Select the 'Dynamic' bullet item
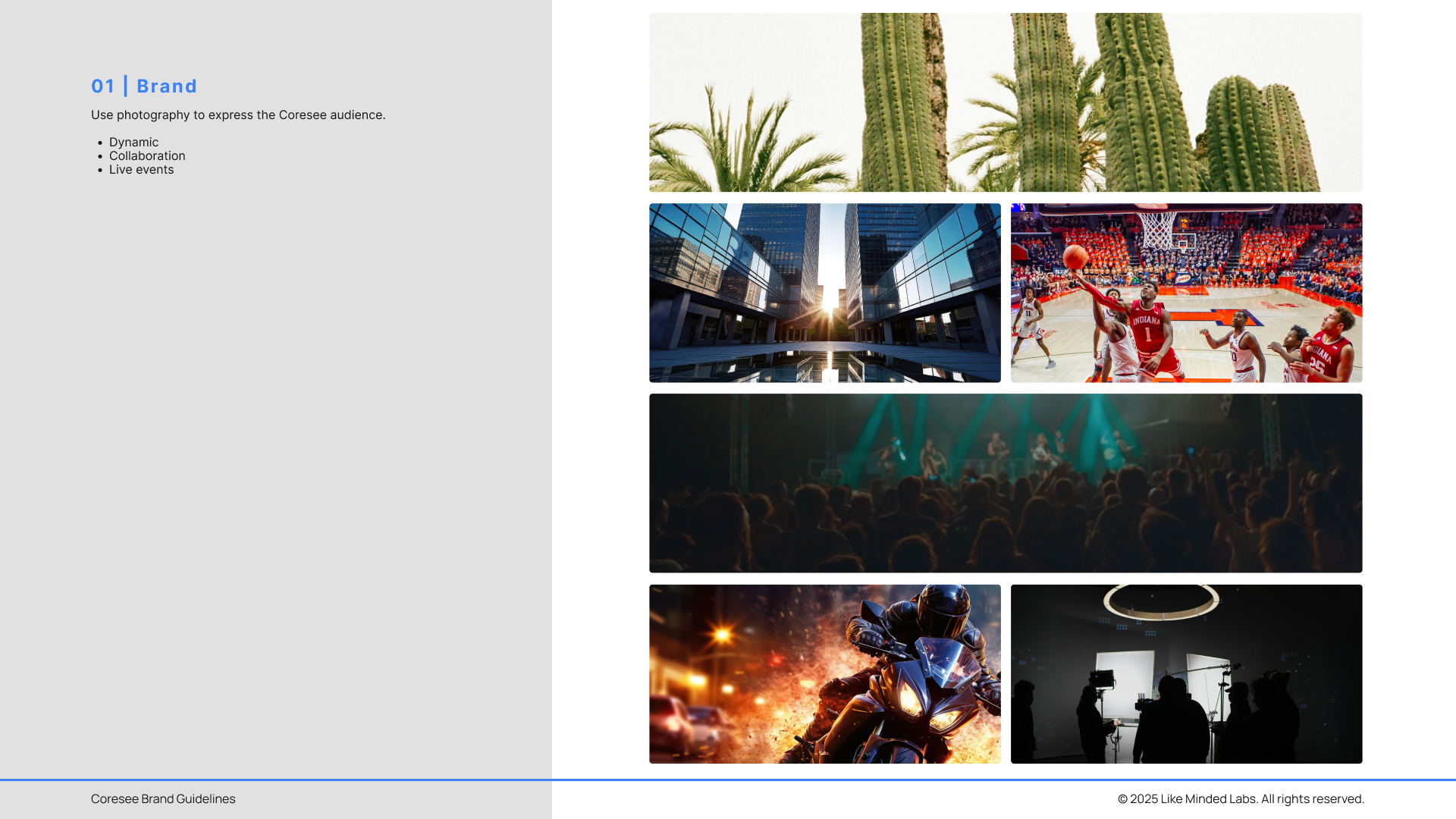The height and width of the screenshot is (819, 1456). click(133, 143)
